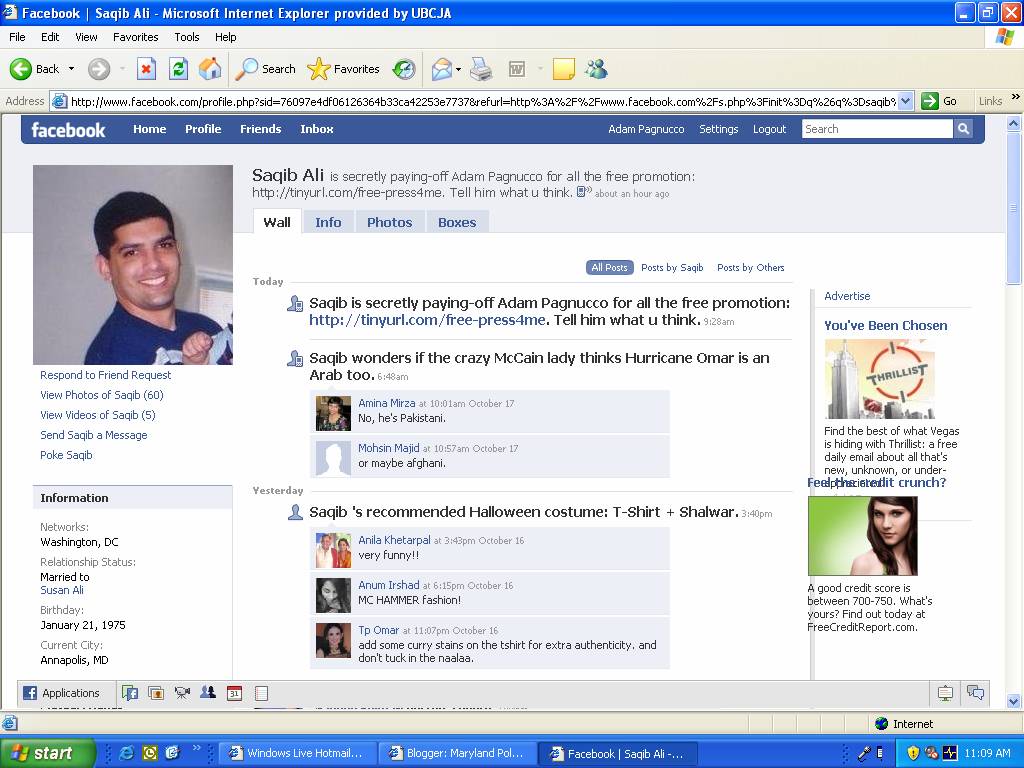This screenshot has height=768, width=1024.
Task: Open Susan Ali's profile link
Action: click(62, 590)
